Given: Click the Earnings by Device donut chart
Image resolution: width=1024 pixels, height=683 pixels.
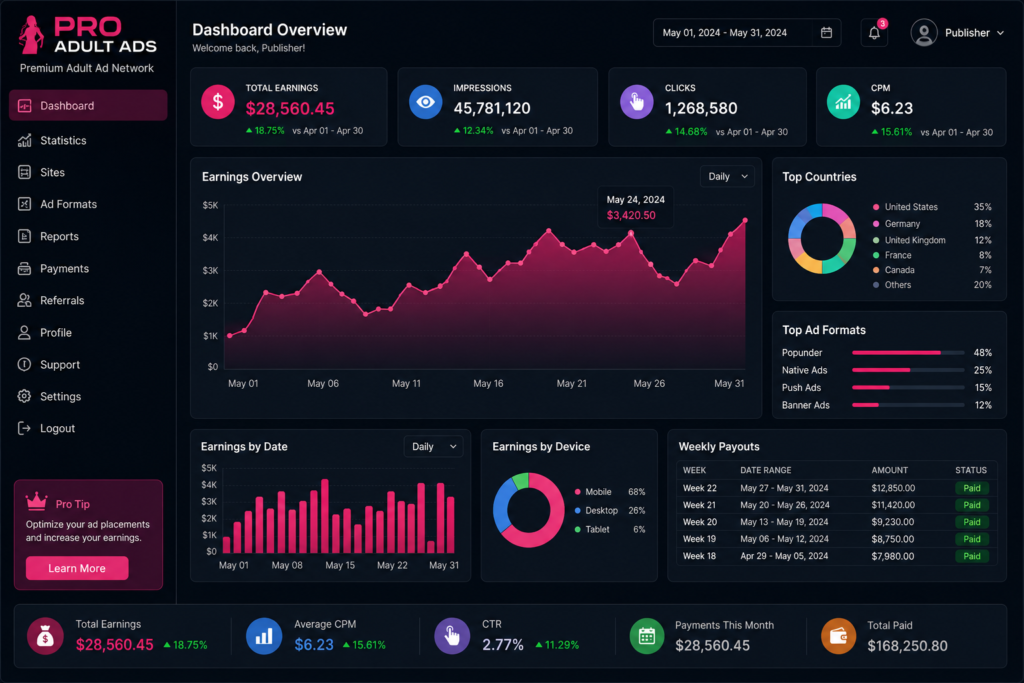Looking at the screenshot, I should pos(528,510).
